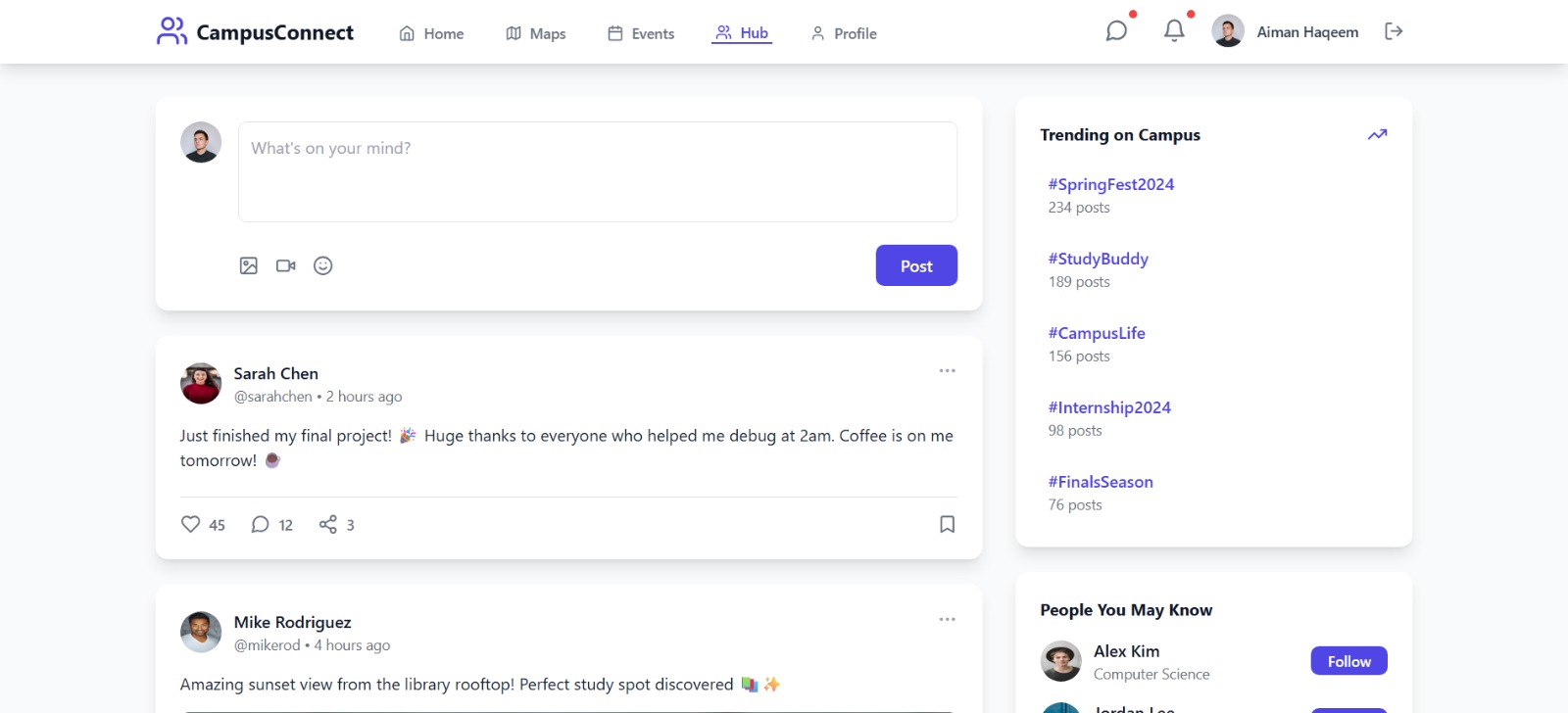
Task: Click the logout arrow icon
Action: click(1394, 31)
